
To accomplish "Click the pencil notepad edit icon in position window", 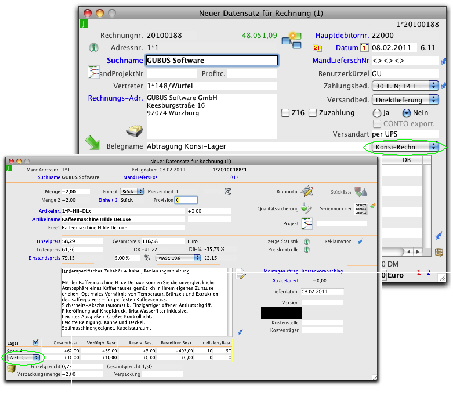I will [307, 191].
